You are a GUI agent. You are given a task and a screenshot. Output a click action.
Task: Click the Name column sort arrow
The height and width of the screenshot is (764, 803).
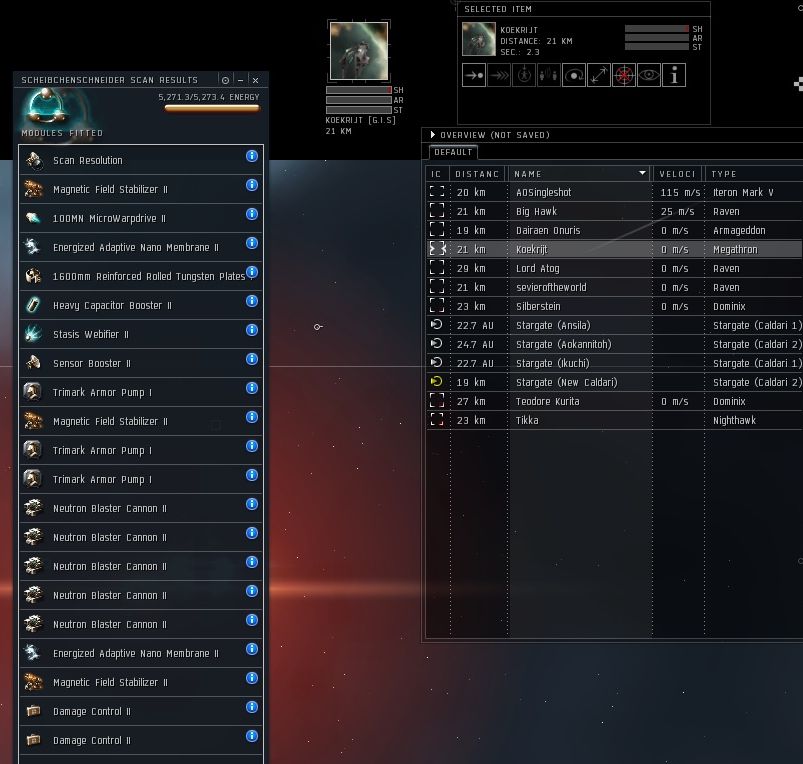642,173
